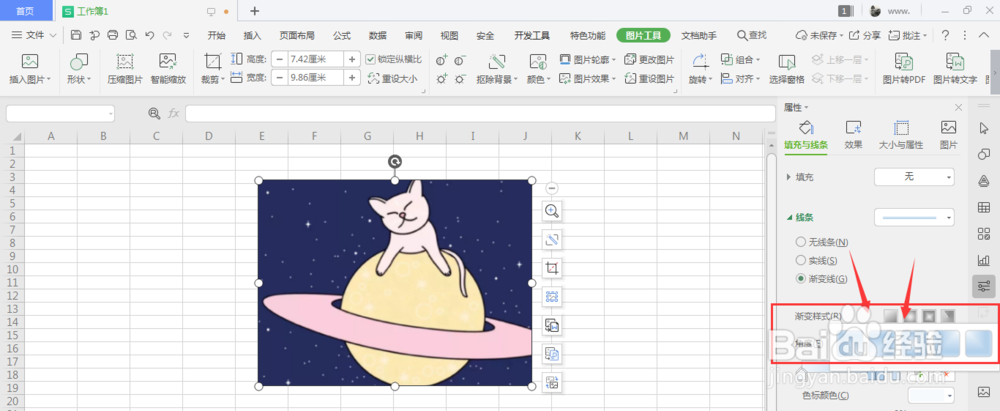Decrease the 宽度 width with minus button
This screenshot has height=411, width=1000.
(x=279, y=78)
